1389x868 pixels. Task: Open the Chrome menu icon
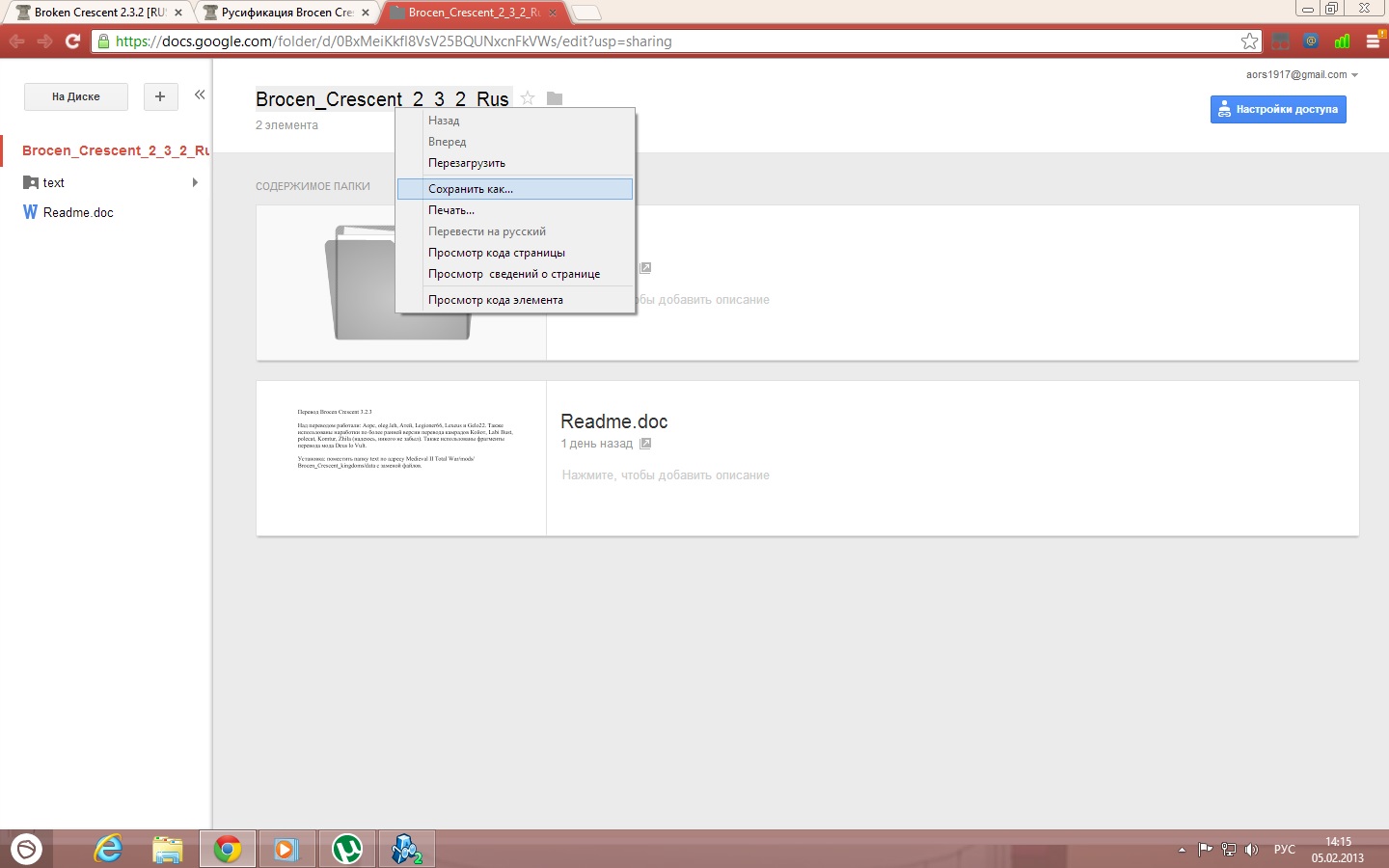pyautogui.click(x=1373, y=41)
